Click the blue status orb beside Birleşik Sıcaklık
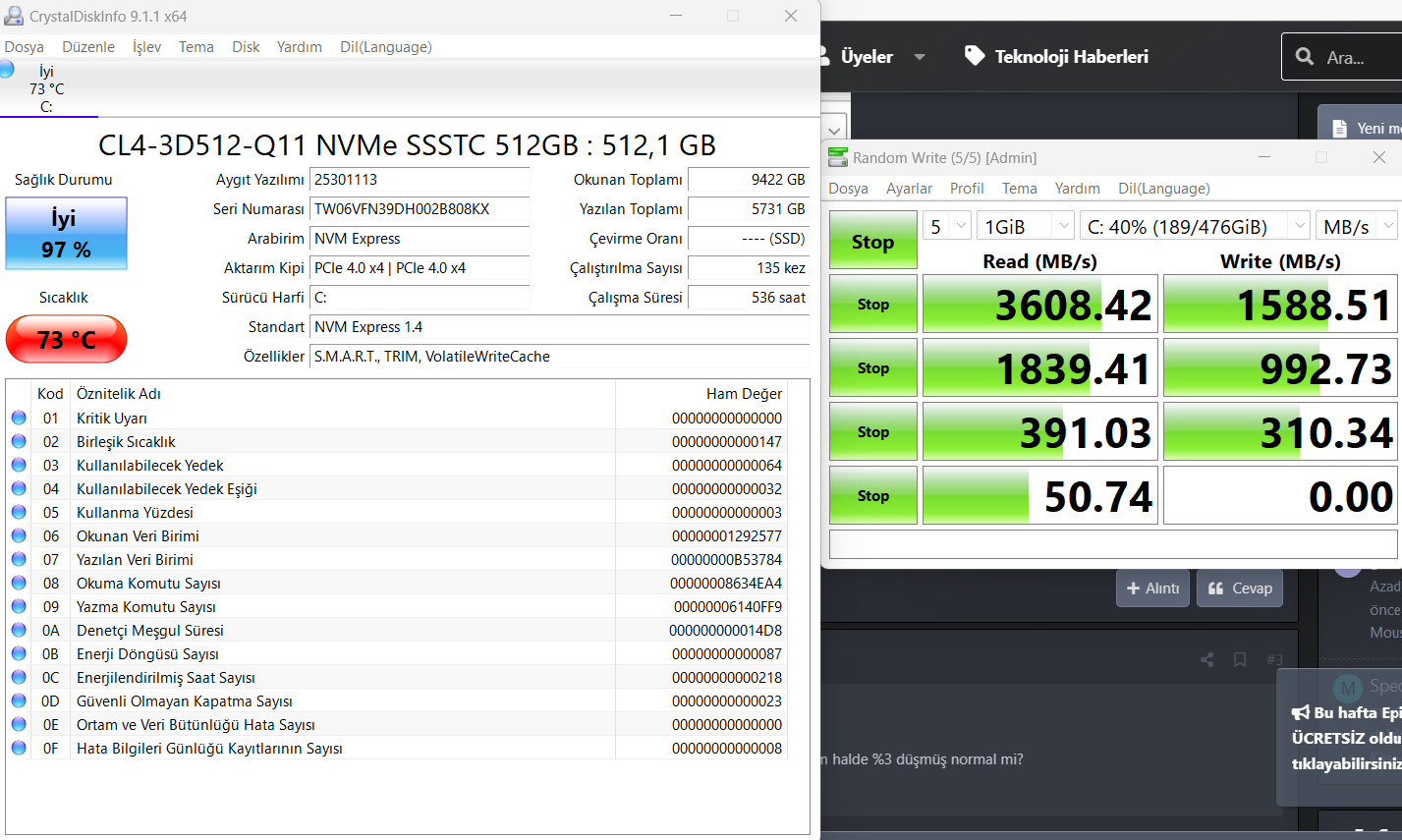This screenshot has height=840, width=1402. (19, 441)
